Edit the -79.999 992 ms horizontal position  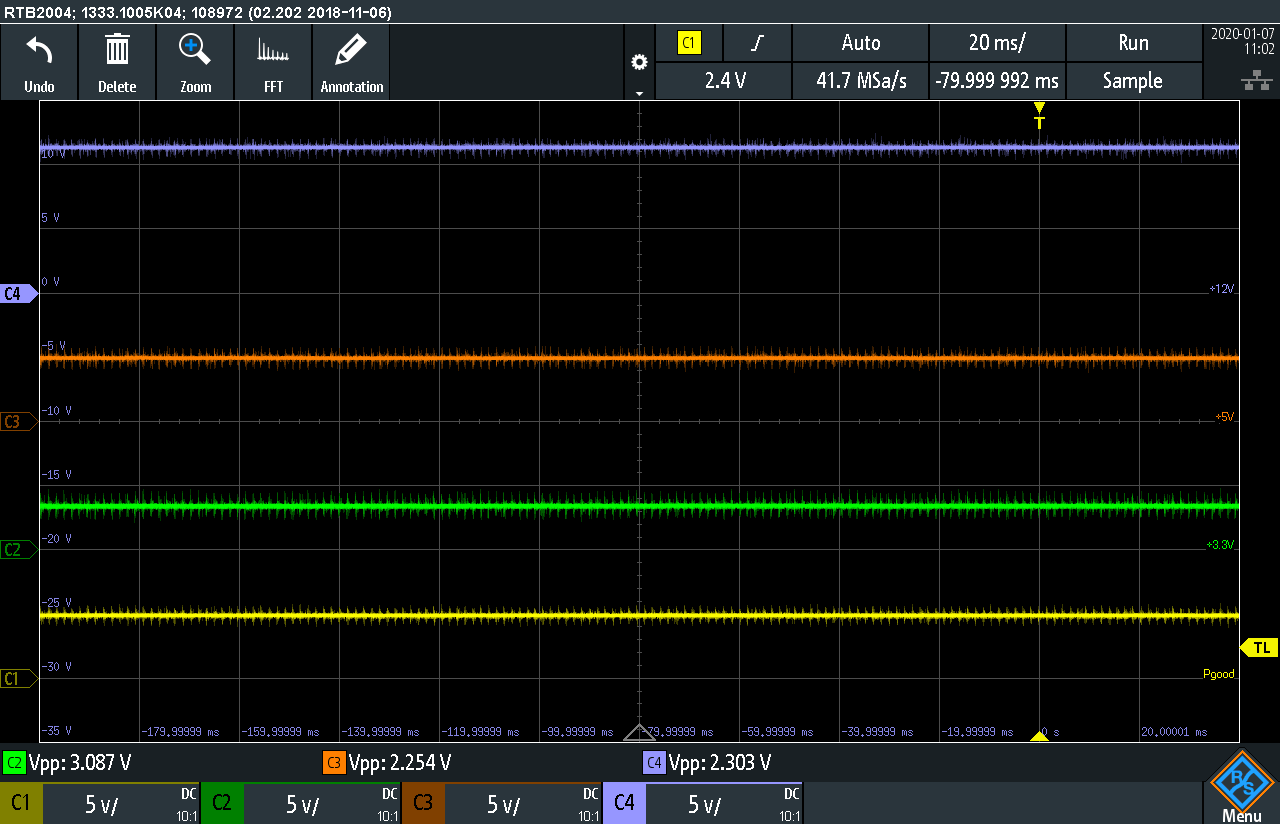point(997,81)
